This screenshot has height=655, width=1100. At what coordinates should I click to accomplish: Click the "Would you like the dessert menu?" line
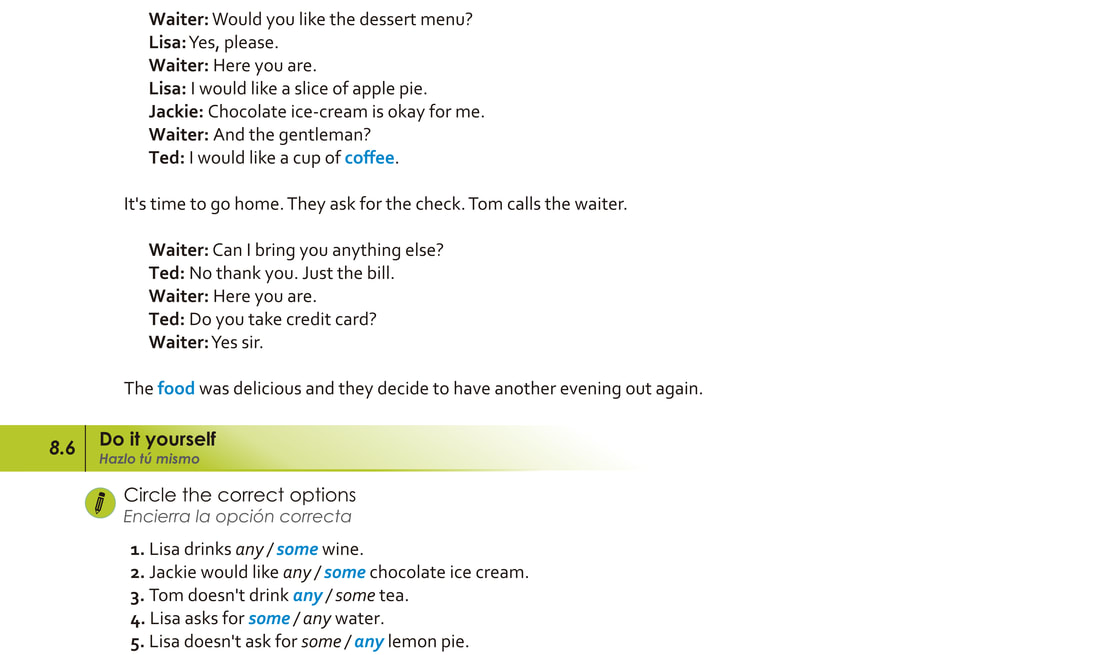coord(342,19)
